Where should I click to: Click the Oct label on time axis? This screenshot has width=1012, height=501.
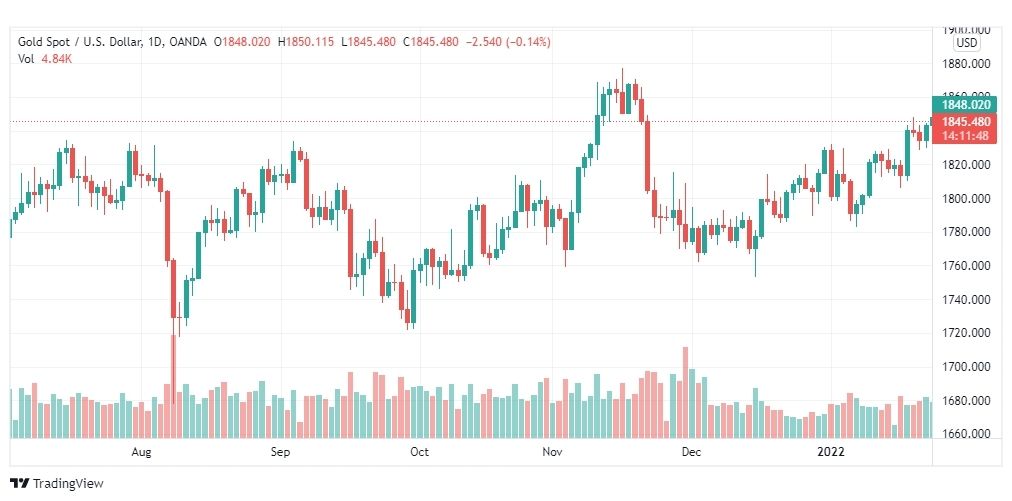[420, 452]
